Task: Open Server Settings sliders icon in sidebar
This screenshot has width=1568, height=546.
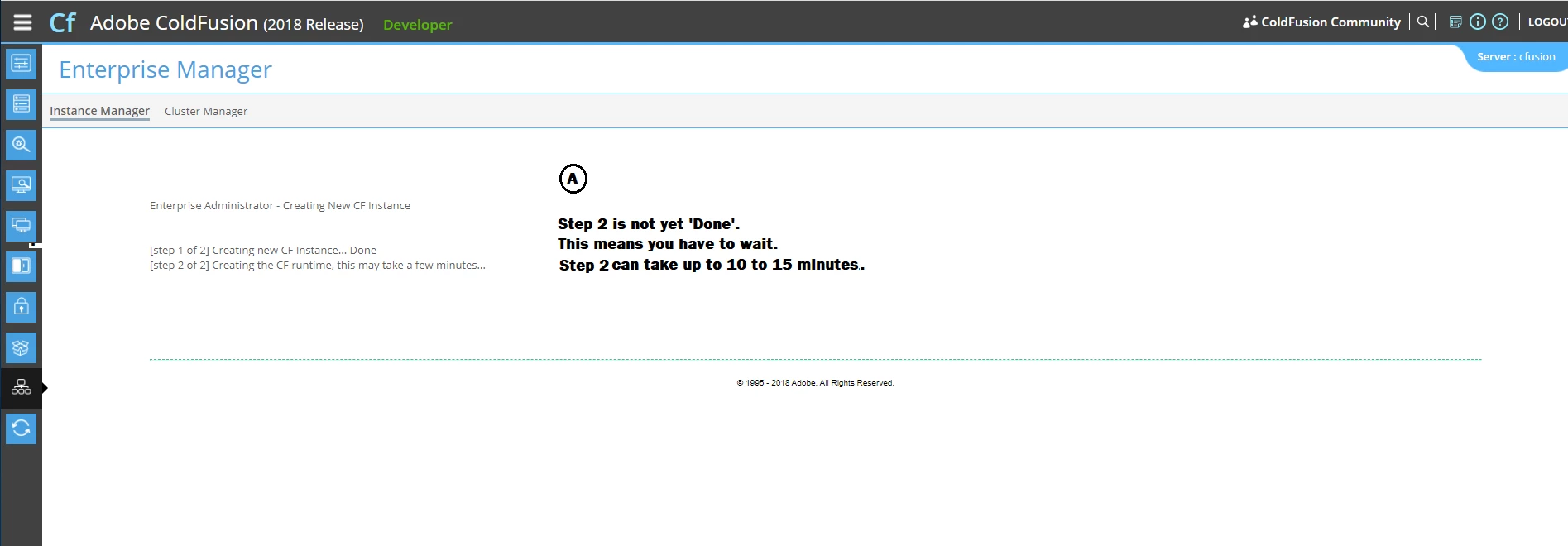Action: point(22,64)
